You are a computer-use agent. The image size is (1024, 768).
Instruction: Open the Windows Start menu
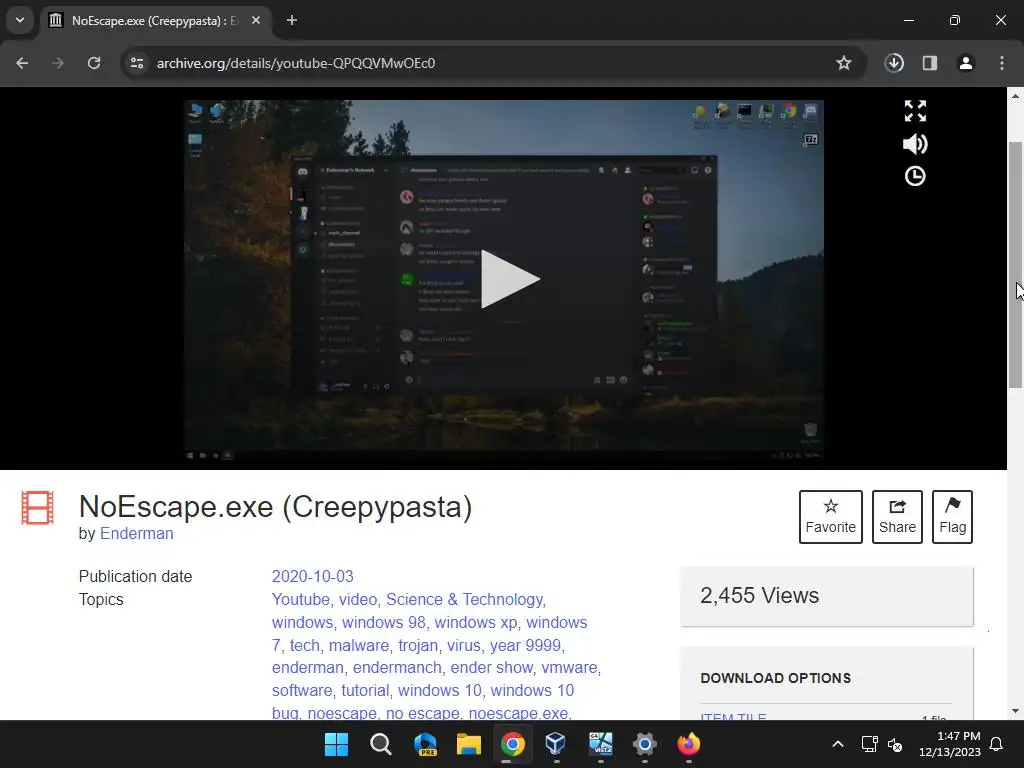click(336, 744)
